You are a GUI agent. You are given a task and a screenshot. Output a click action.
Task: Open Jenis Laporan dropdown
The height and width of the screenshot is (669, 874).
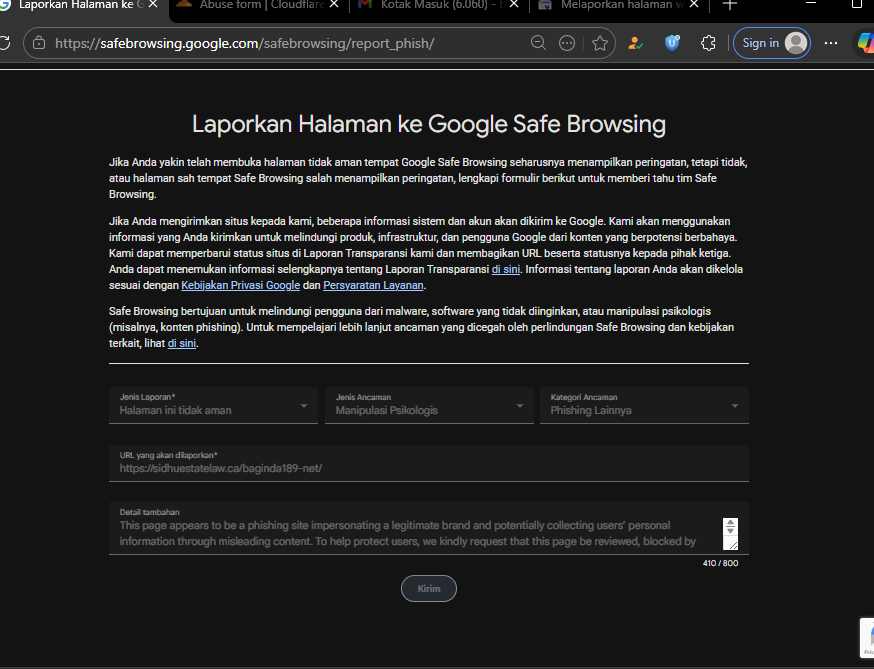[213, 405]
